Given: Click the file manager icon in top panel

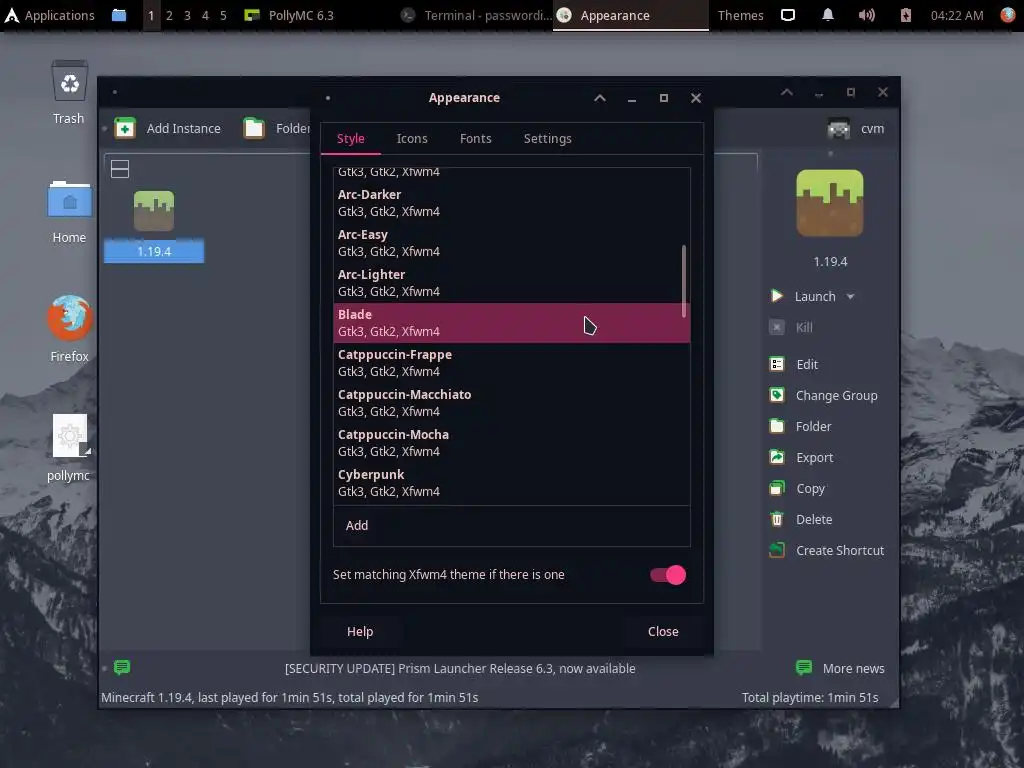Looking at the screenshot, I should (119, 15).
